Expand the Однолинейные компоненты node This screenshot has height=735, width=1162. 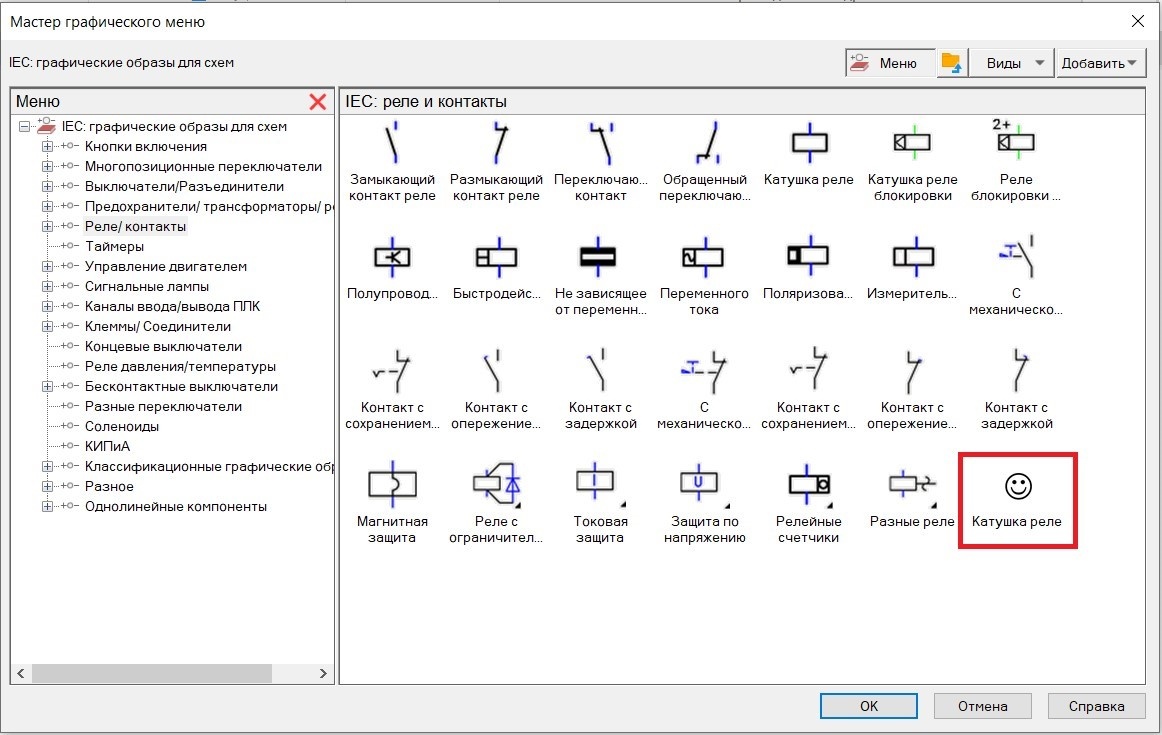click(47, 507)
